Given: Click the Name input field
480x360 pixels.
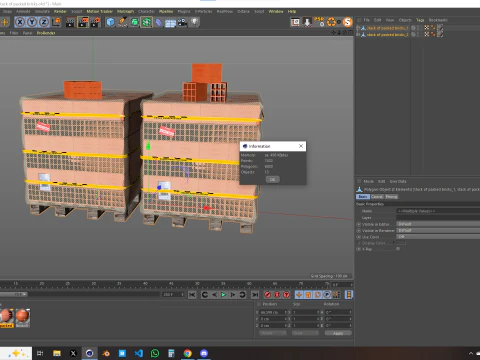Looking at the screenshot, I should click(x=438, y=211).
